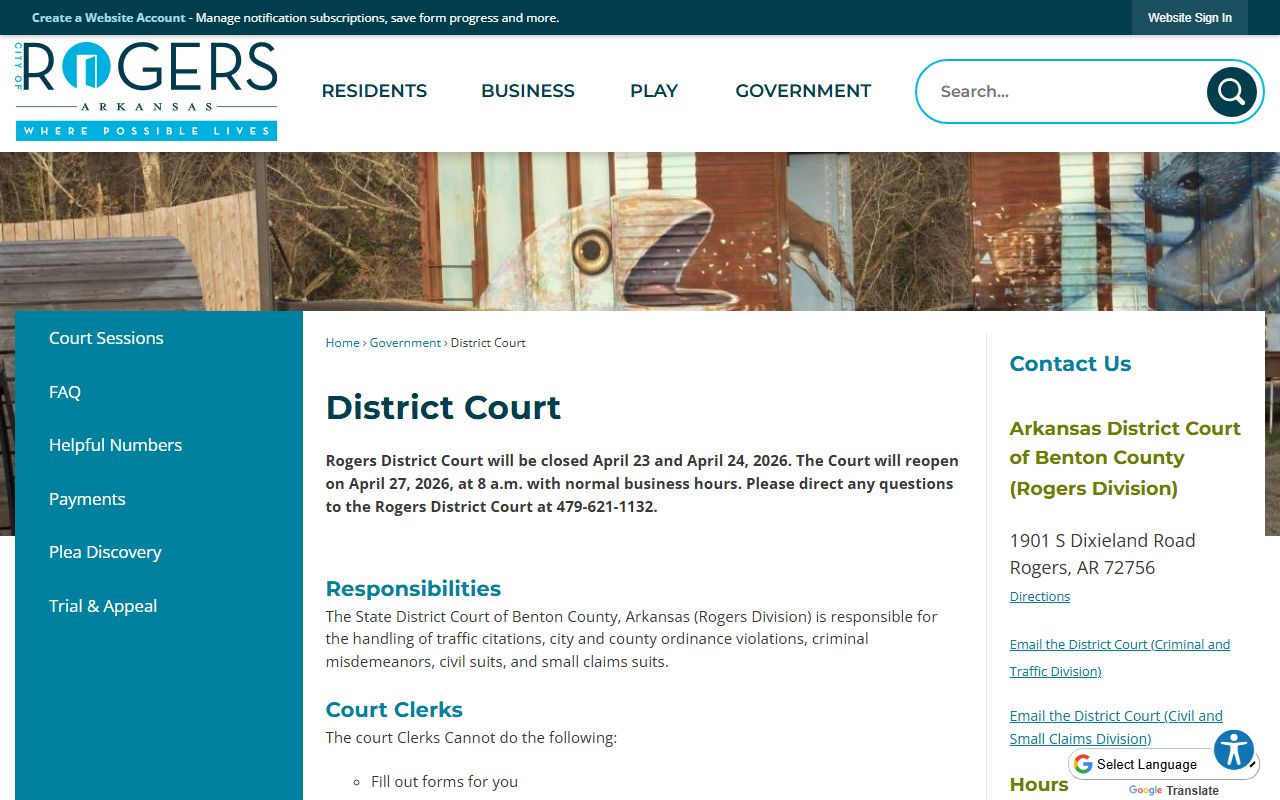Click 'District Court' breadcrumb text
Viewport: 1280px width, 800px height.
(x=488, y=342)
